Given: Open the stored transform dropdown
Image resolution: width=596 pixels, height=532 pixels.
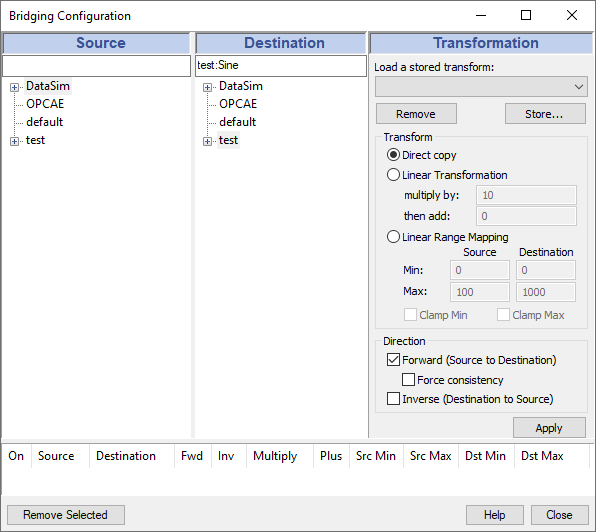Looking at the screenshot, I should (x=481, y=87).
